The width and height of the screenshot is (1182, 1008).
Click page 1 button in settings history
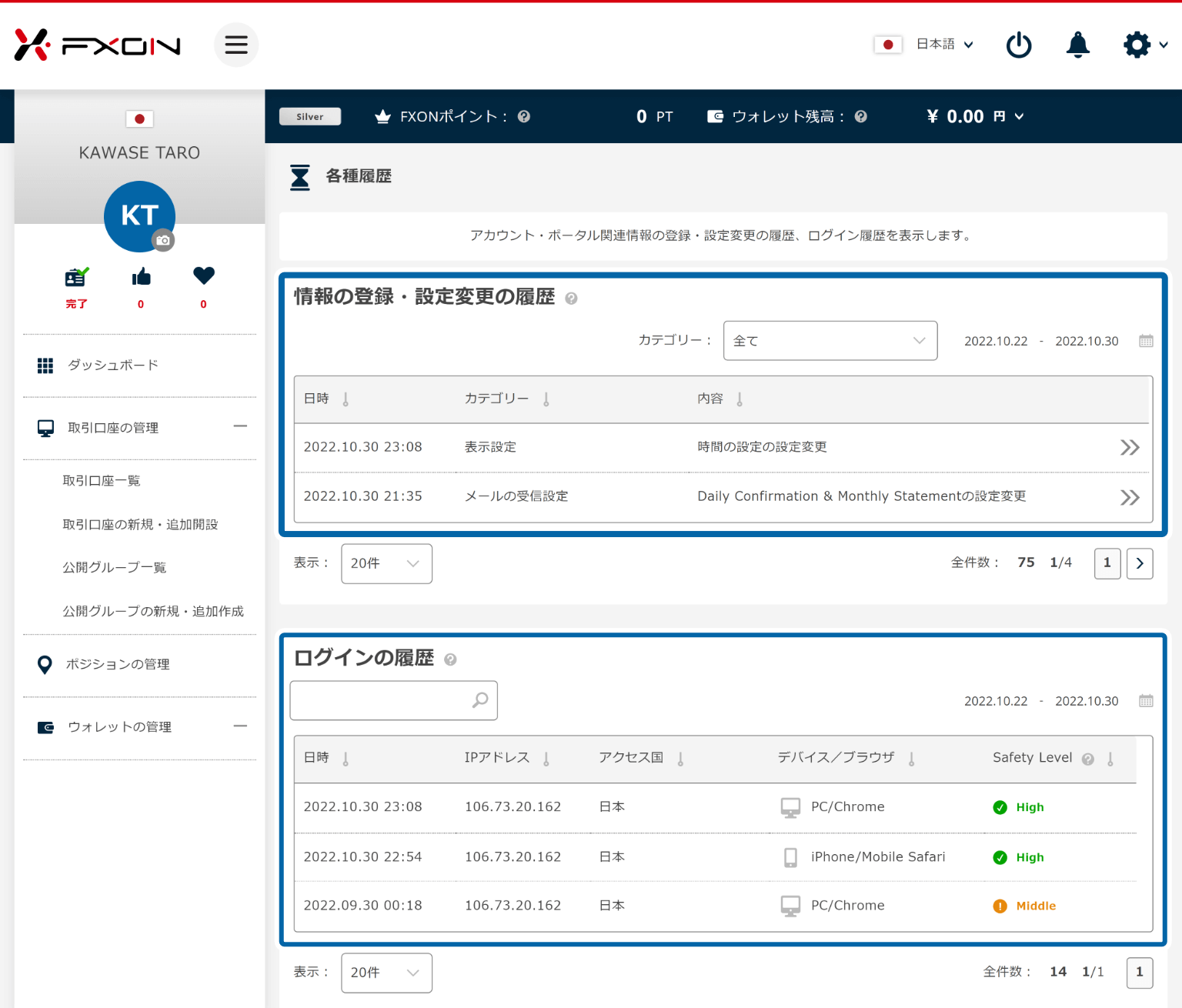pos(1107,563)
